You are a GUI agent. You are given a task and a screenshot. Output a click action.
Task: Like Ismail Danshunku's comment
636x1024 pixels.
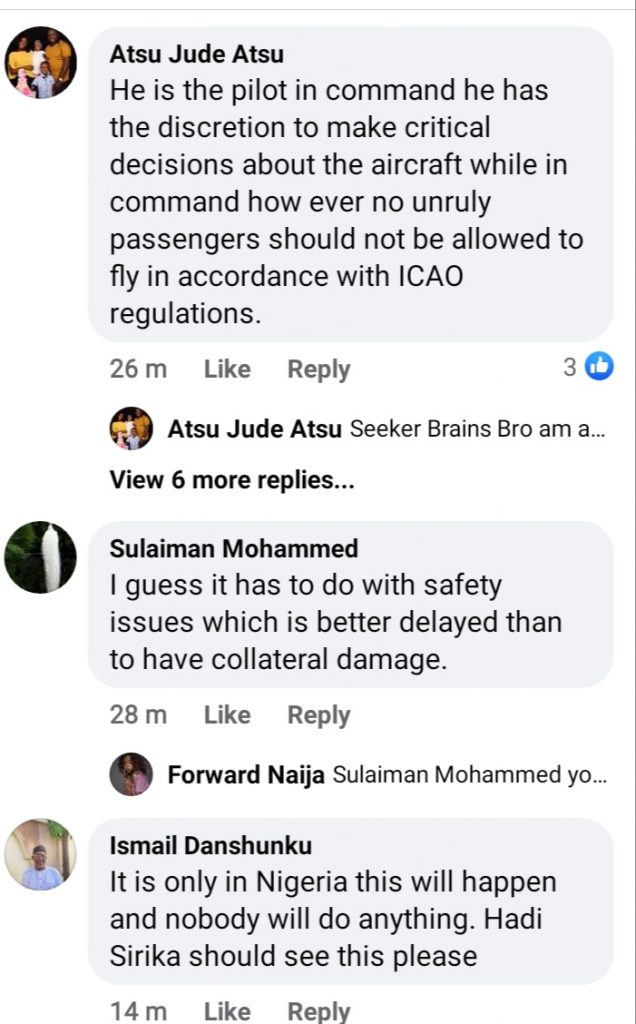click(x=227, y=1011)
